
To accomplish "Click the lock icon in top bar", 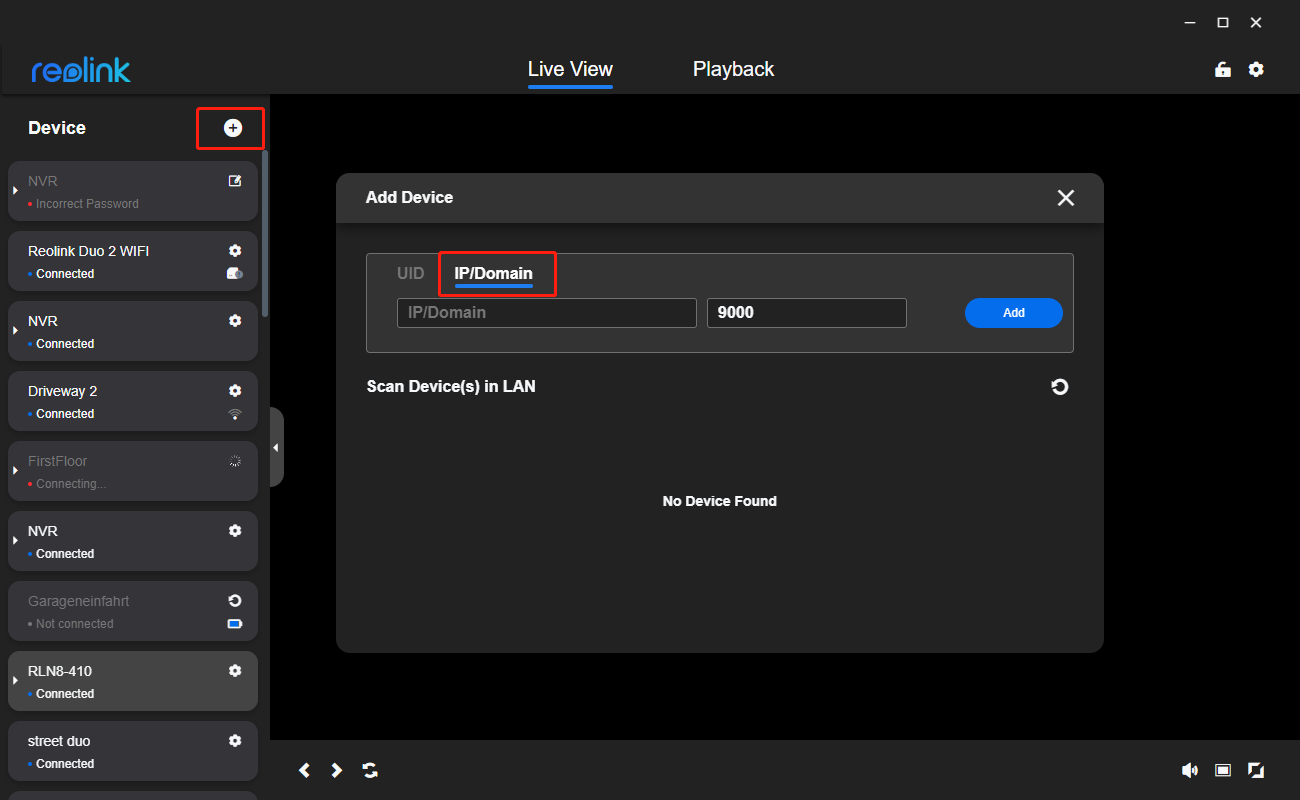I will point(1222,69).
